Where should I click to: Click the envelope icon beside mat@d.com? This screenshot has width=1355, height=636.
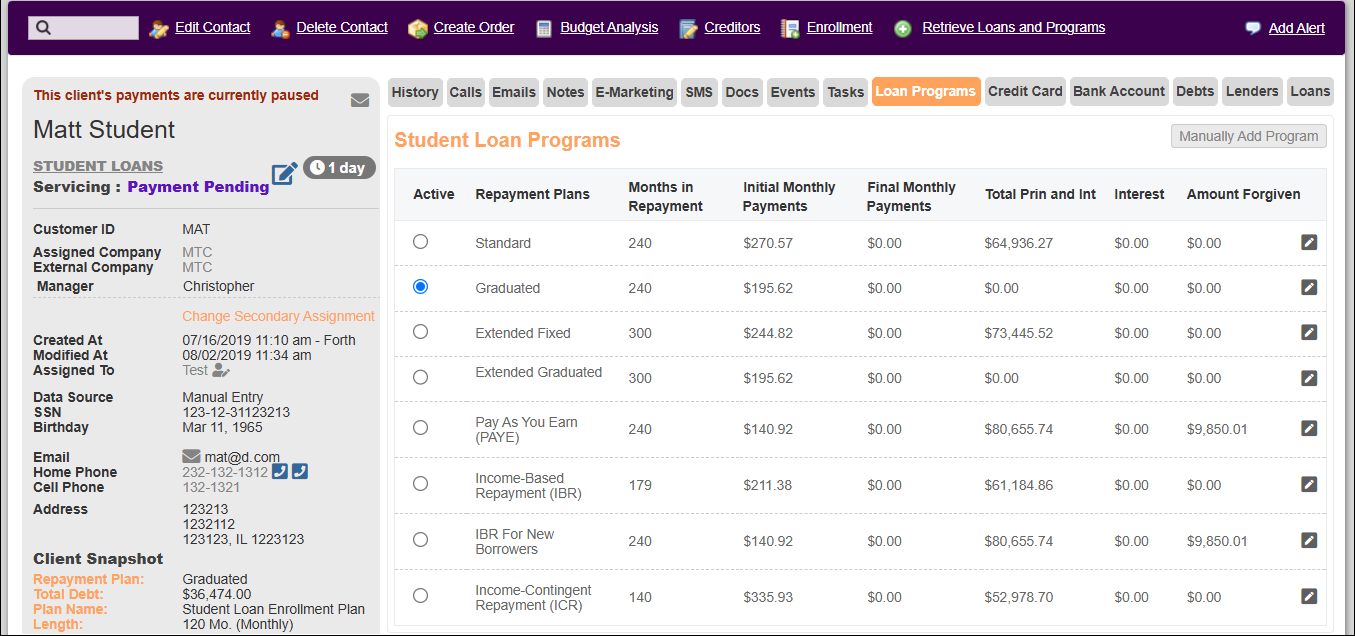[191, 457]
